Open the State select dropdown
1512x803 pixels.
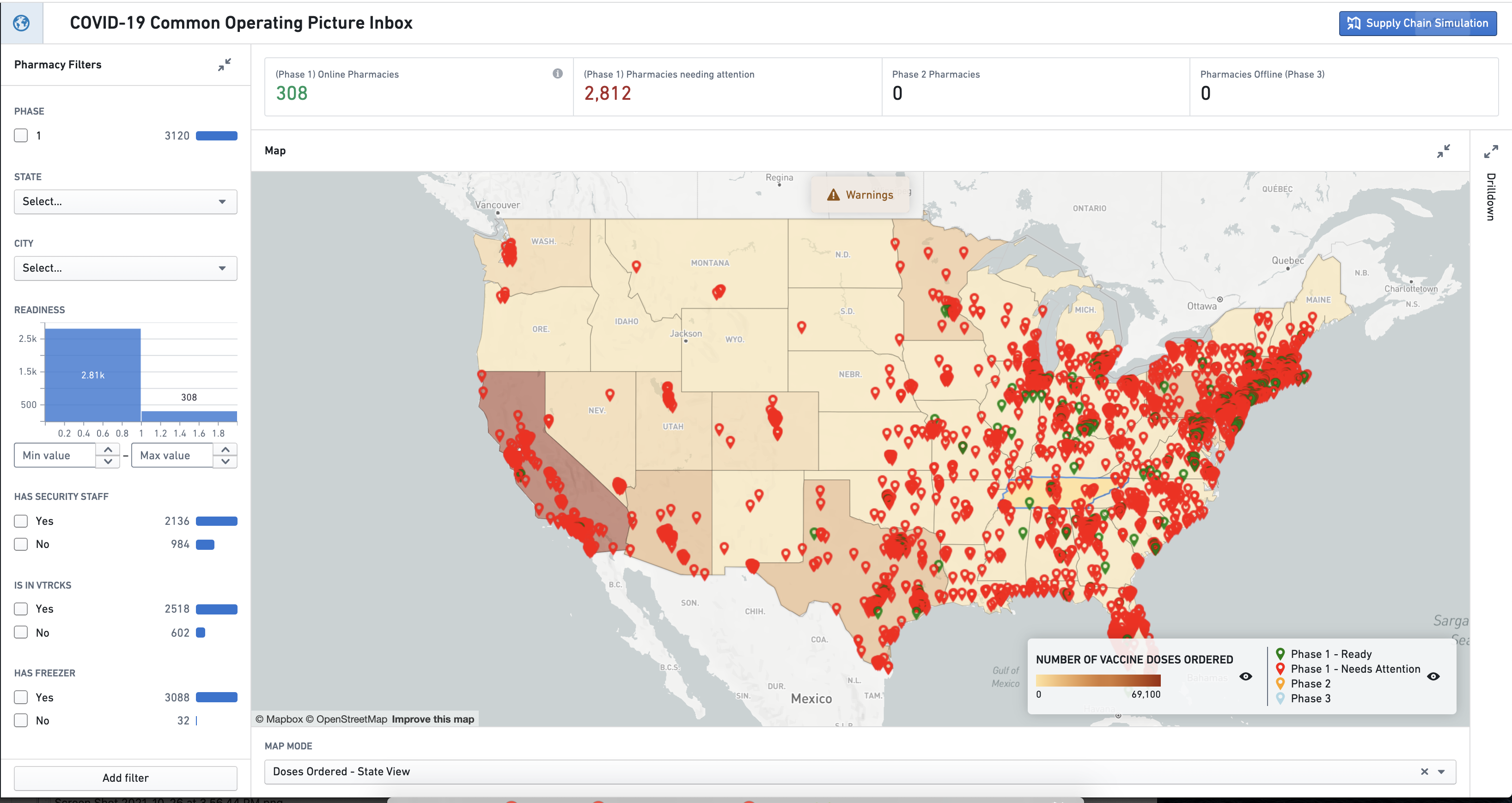coord(126,201)
